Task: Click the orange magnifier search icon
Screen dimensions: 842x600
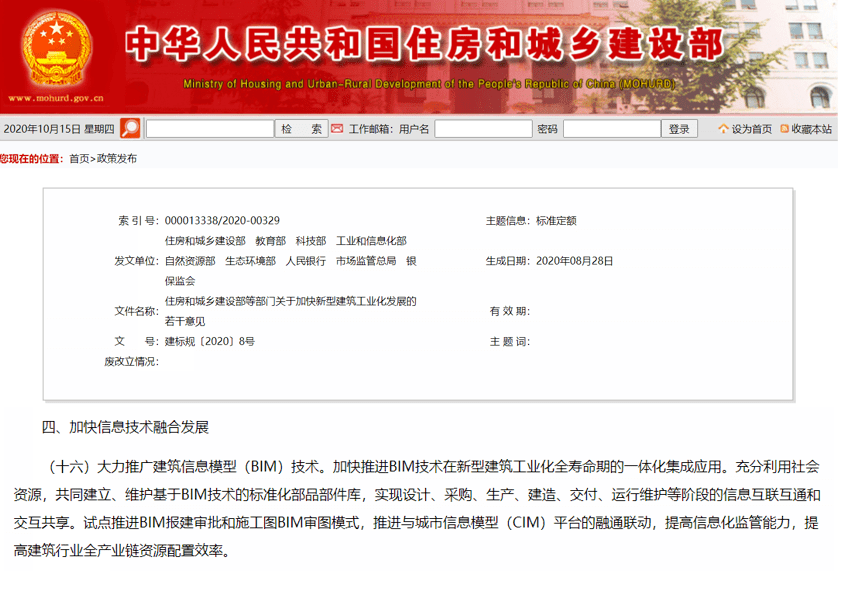Action: point(130,128)
